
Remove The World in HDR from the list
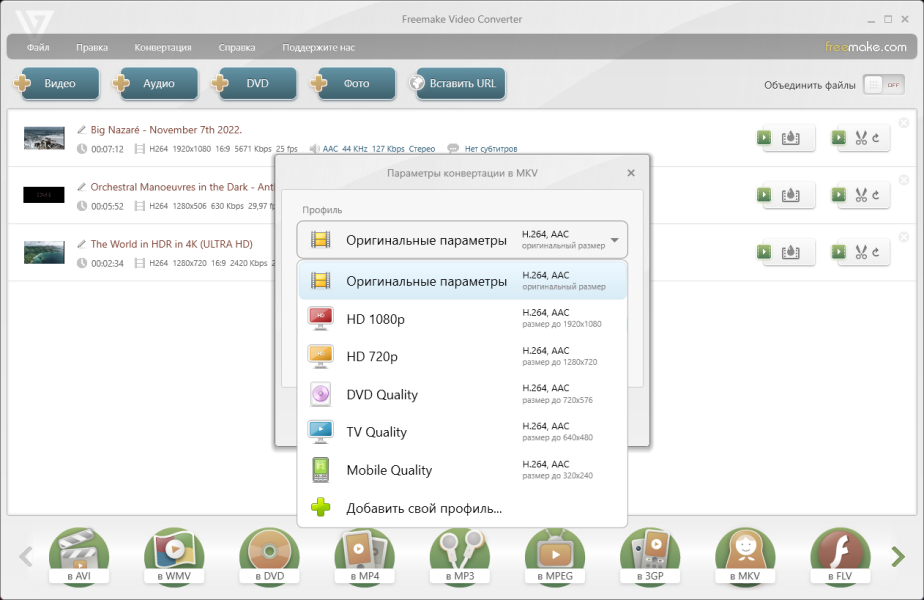click(903, 237)
